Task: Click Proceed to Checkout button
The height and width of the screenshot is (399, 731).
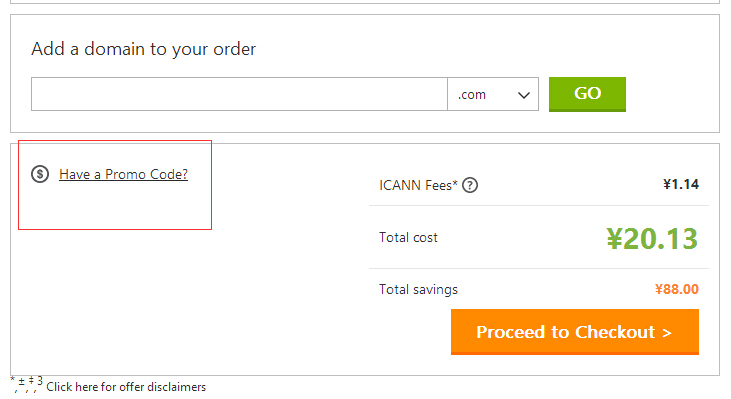Action: [x=575, y=332]
